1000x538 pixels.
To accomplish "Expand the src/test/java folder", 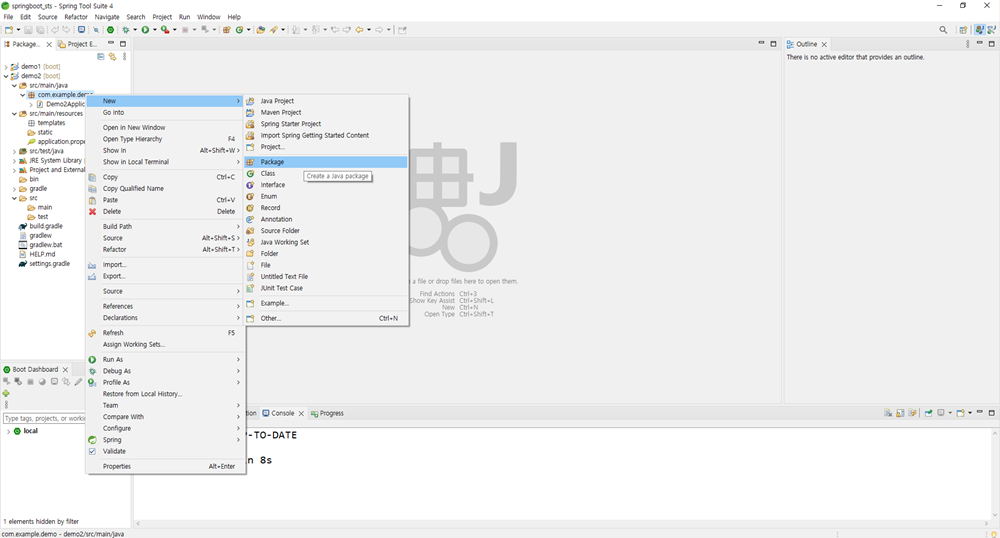I will (x=15, y=151).
